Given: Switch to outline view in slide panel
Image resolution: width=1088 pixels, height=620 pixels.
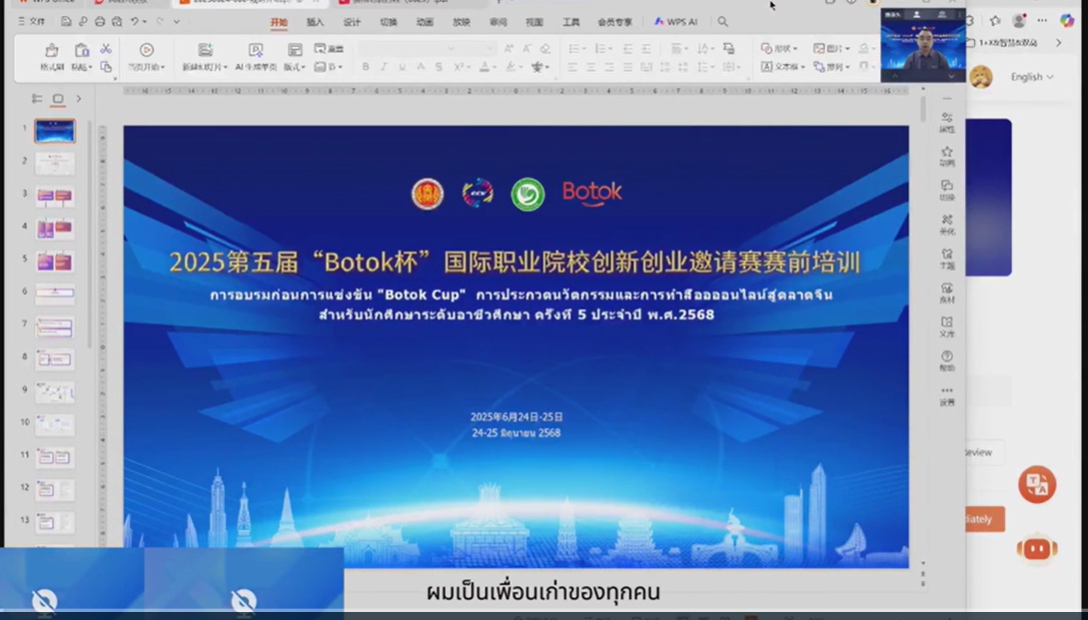Looking at the screenshot, I should (x=37, y=99).
